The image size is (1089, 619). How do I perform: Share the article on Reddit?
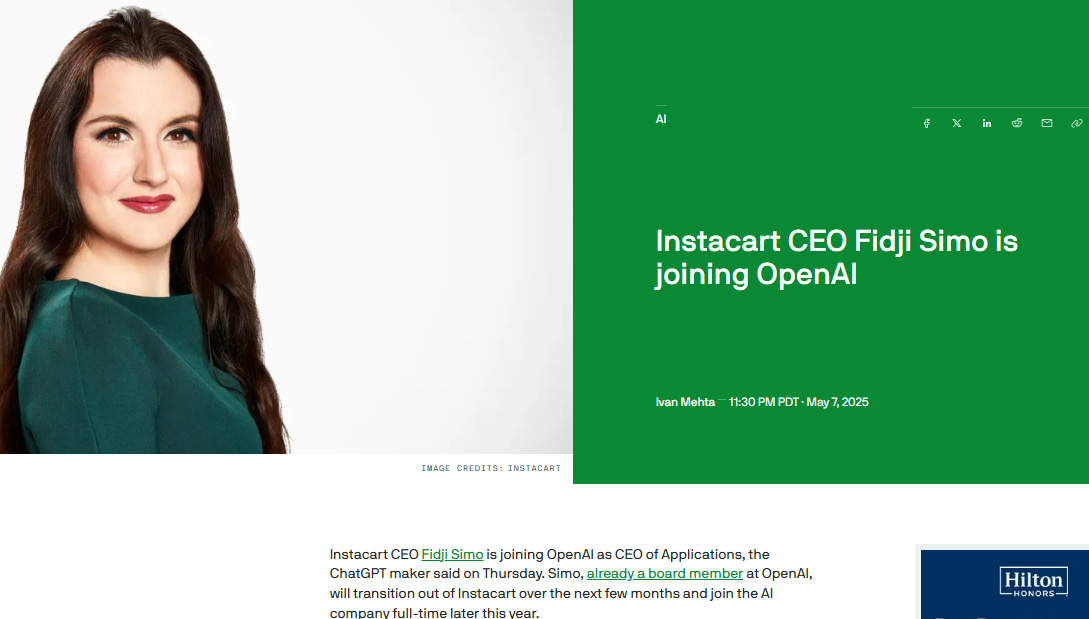click(1017, 123)
